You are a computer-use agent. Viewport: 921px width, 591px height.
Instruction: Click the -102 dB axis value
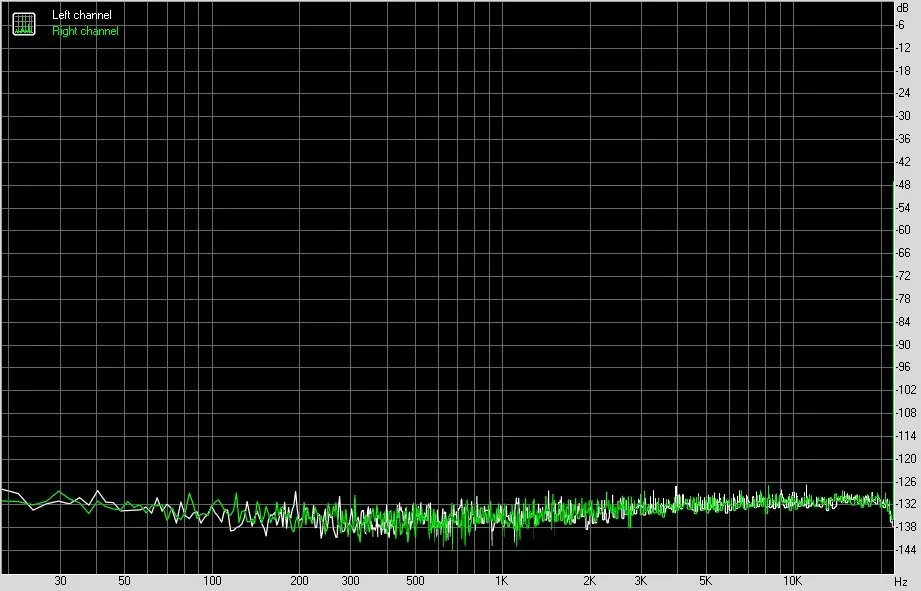click(905, 389)
